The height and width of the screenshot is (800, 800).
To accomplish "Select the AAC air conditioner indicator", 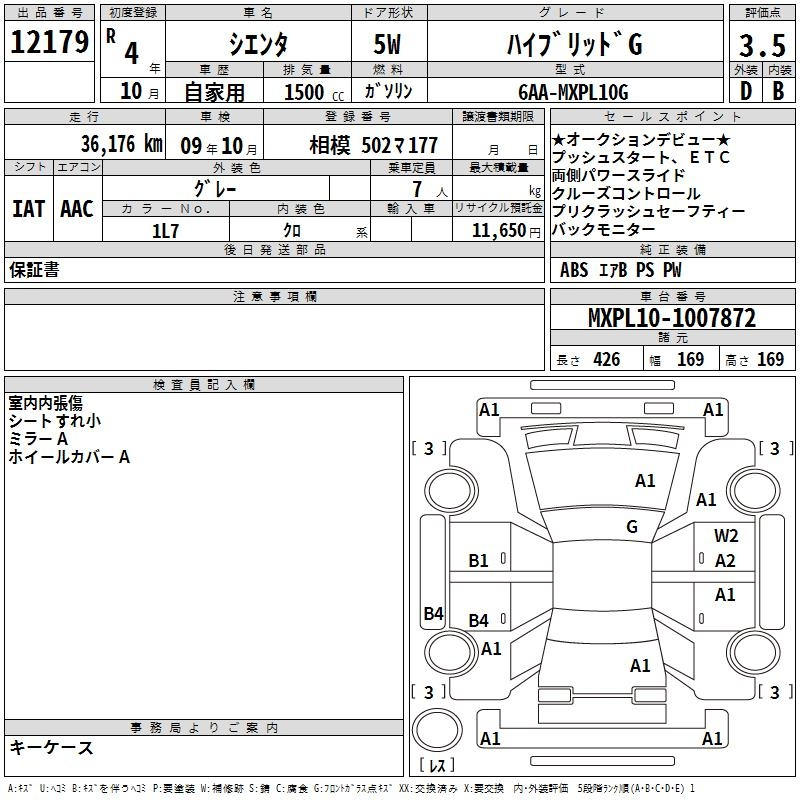I will pos(76,208).
